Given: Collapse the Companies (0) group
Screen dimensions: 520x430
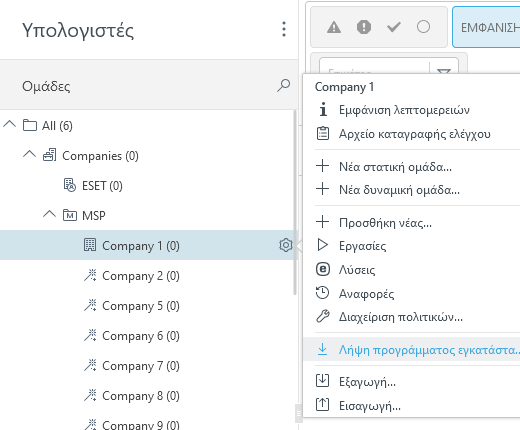Looking at the screenshot, I should [29, 154].
